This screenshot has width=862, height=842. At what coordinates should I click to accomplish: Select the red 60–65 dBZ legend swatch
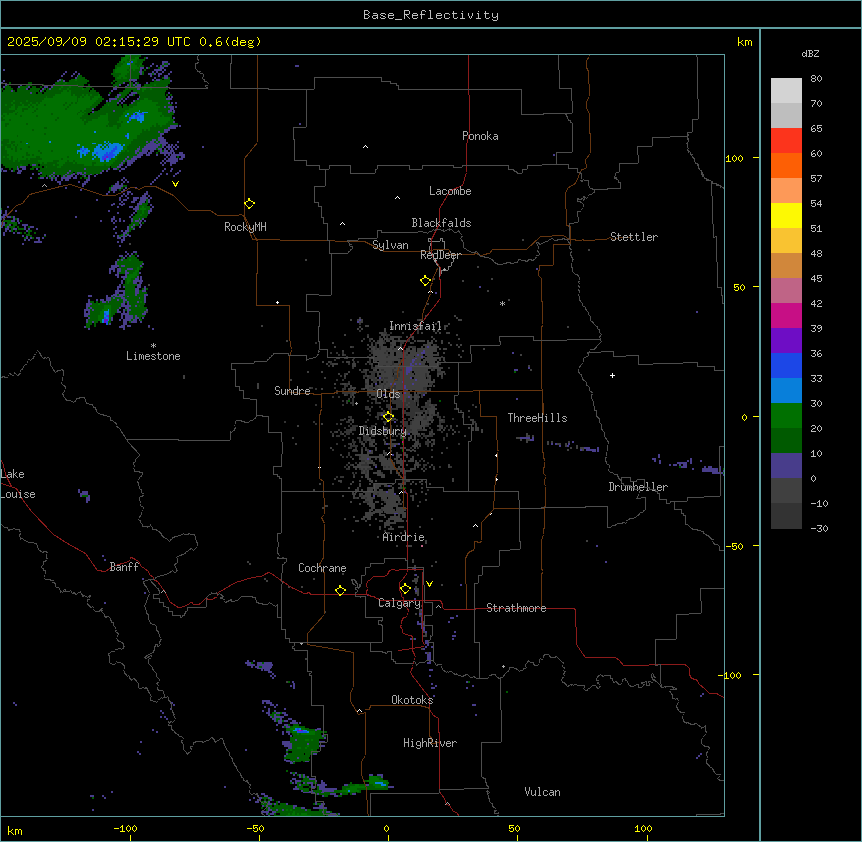point(786,141)
